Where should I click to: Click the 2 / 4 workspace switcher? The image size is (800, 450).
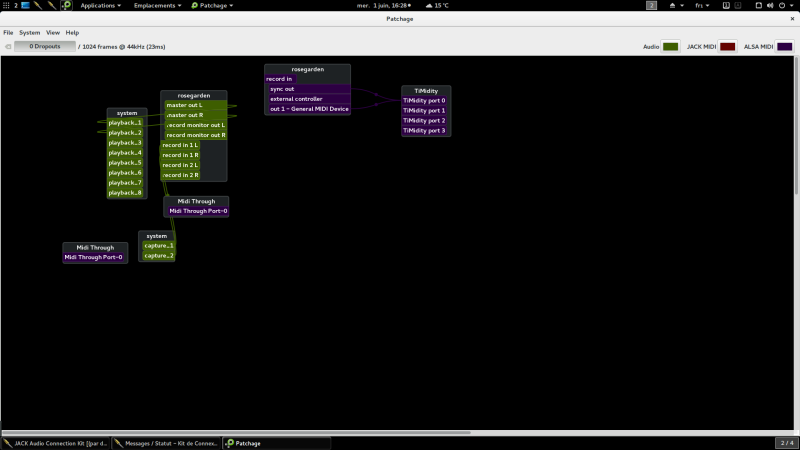(x=787, y=443)
